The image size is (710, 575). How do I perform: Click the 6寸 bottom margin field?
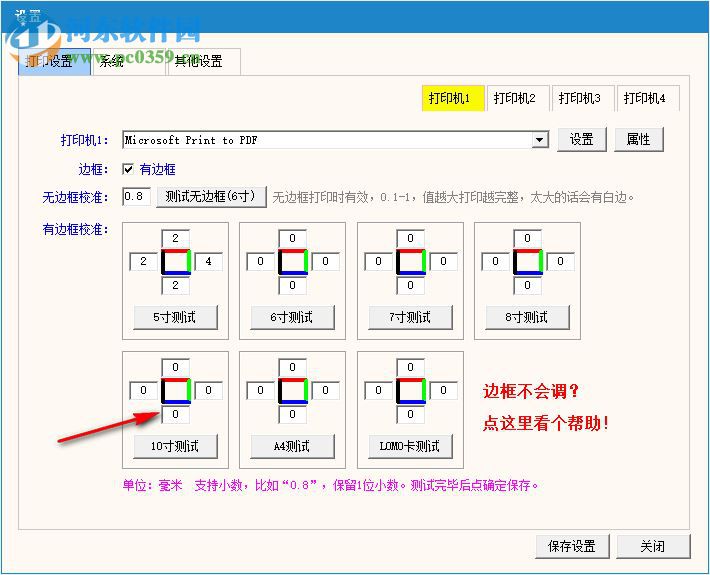(292, 285)
